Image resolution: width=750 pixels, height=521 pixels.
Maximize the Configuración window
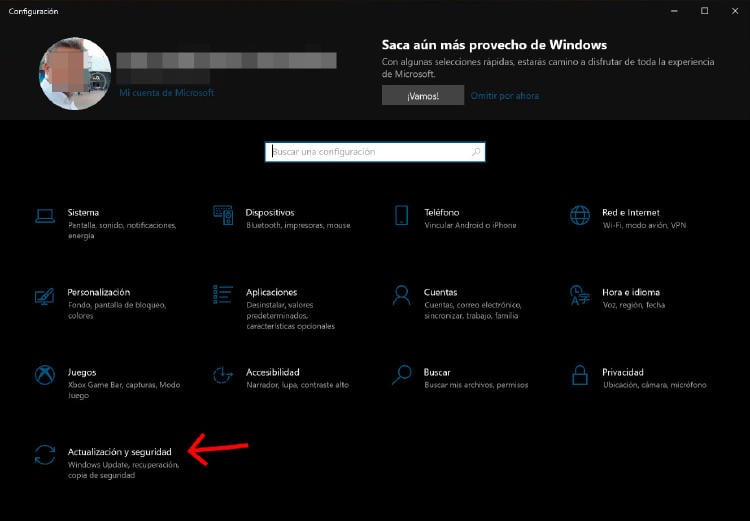pyautogui.click(x=704, y=11)
